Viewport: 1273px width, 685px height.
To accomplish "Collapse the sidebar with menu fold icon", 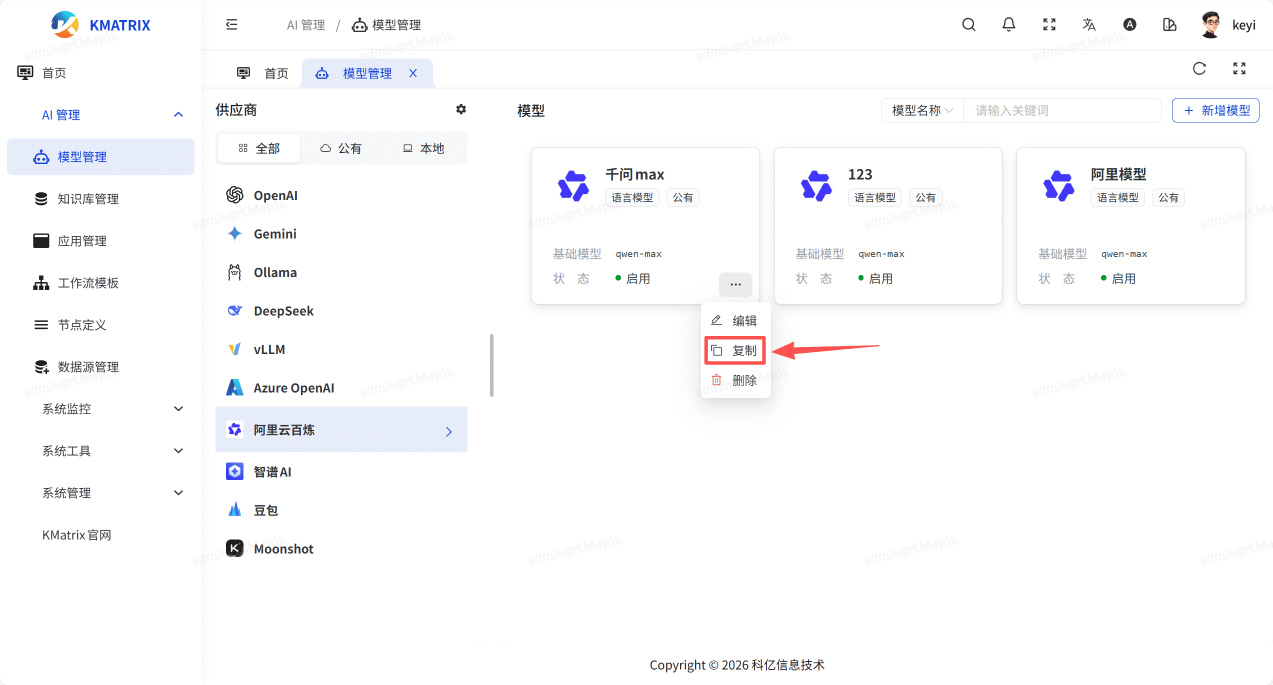I will [232, 25].
